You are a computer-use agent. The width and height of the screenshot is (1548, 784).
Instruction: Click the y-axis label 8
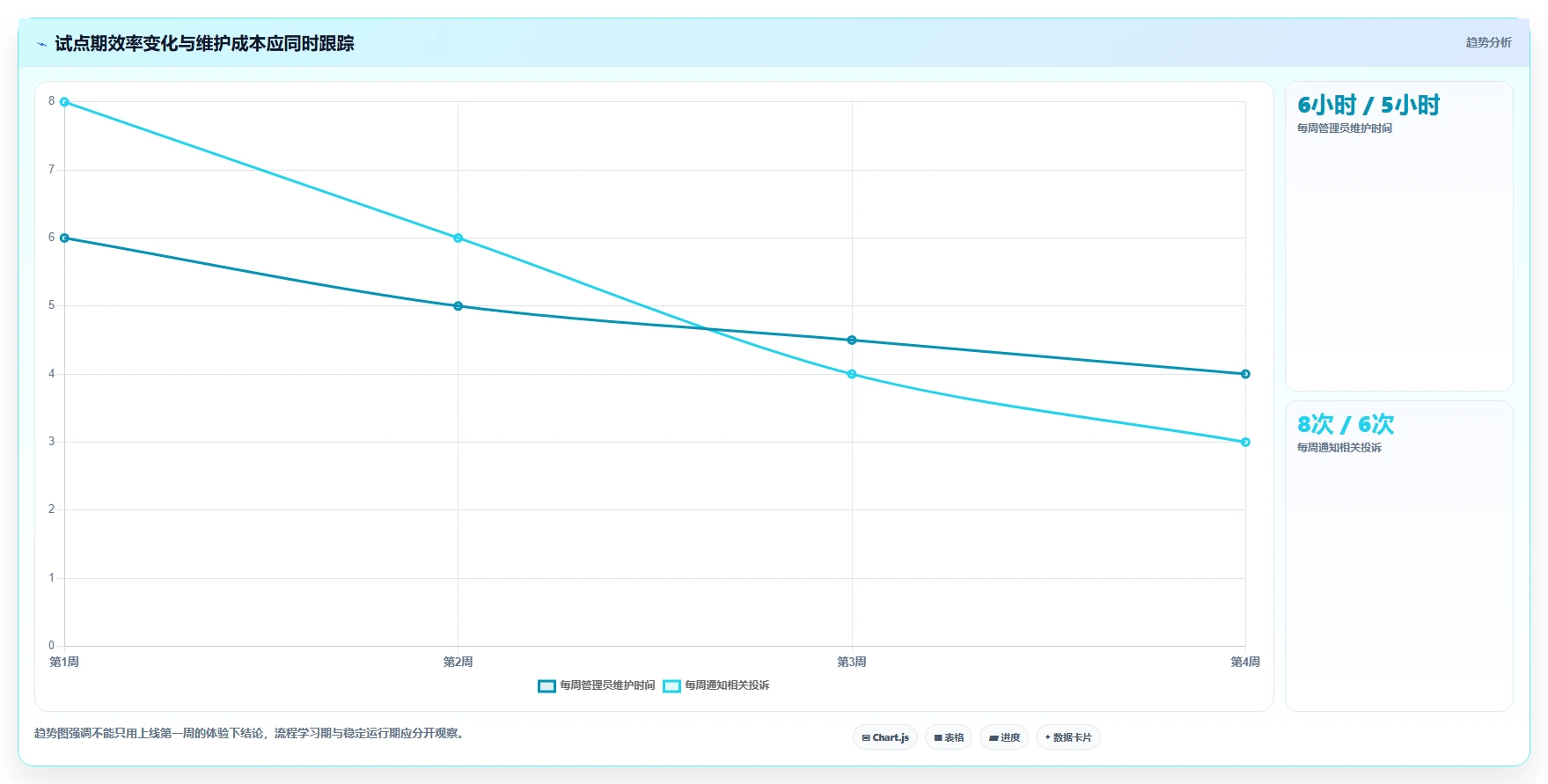click(51, 101)
